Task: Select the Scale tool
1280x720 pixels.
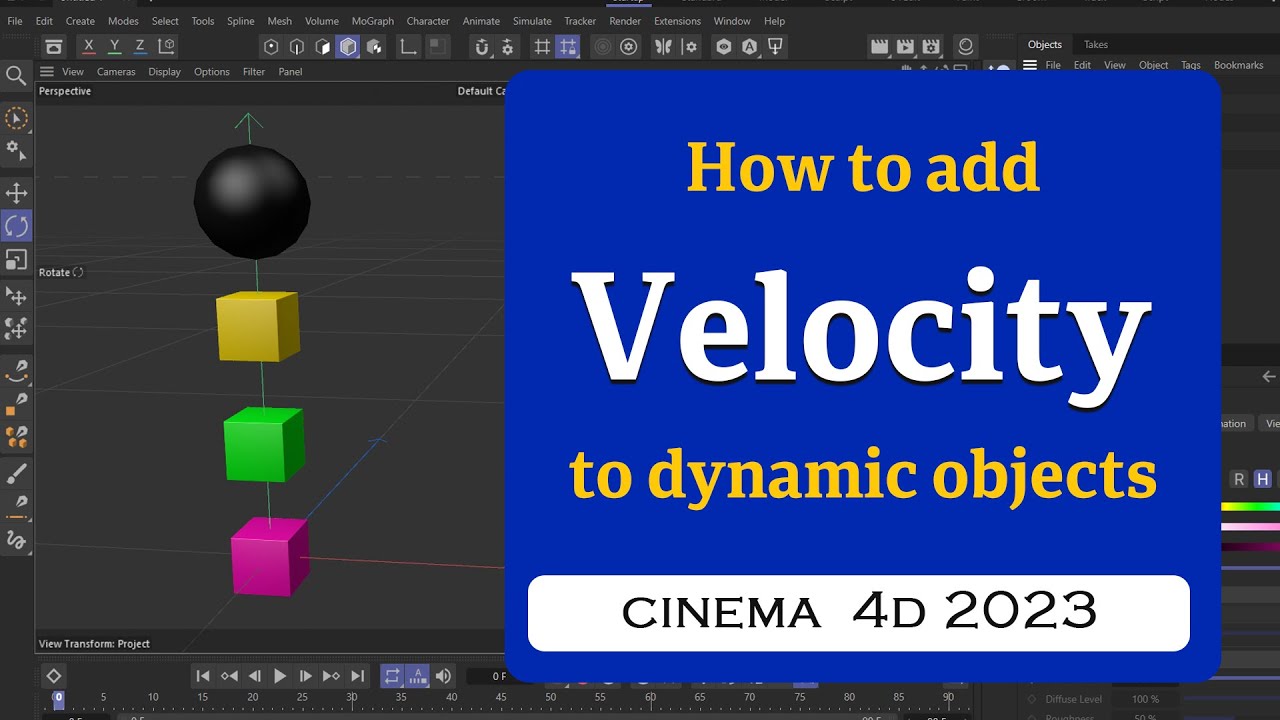Action: pyautogui.click(x=16, y=260)
